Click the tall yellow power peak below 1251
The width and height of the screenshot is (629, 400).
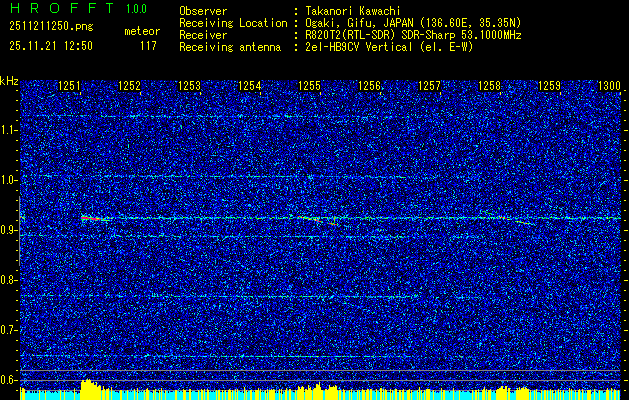[90, 389]
